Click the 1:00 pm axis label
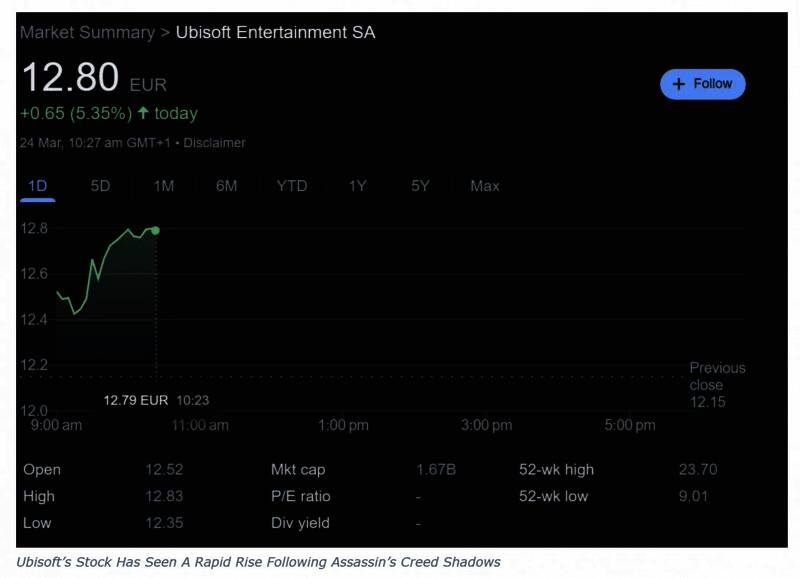800x578 pixels. click(x=343, y=425)
